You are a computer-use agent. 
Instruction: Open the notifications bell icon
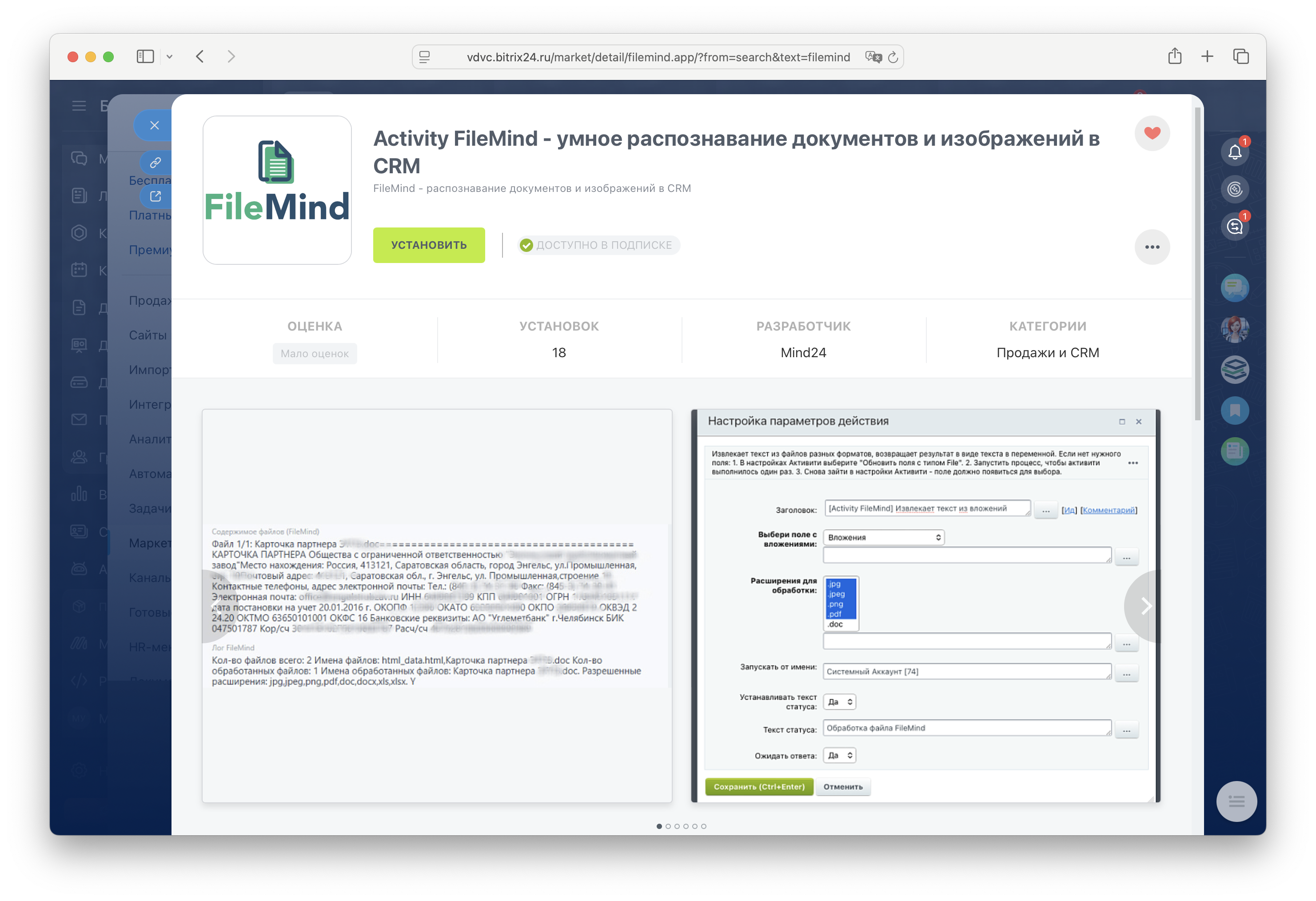(1234, 152)
